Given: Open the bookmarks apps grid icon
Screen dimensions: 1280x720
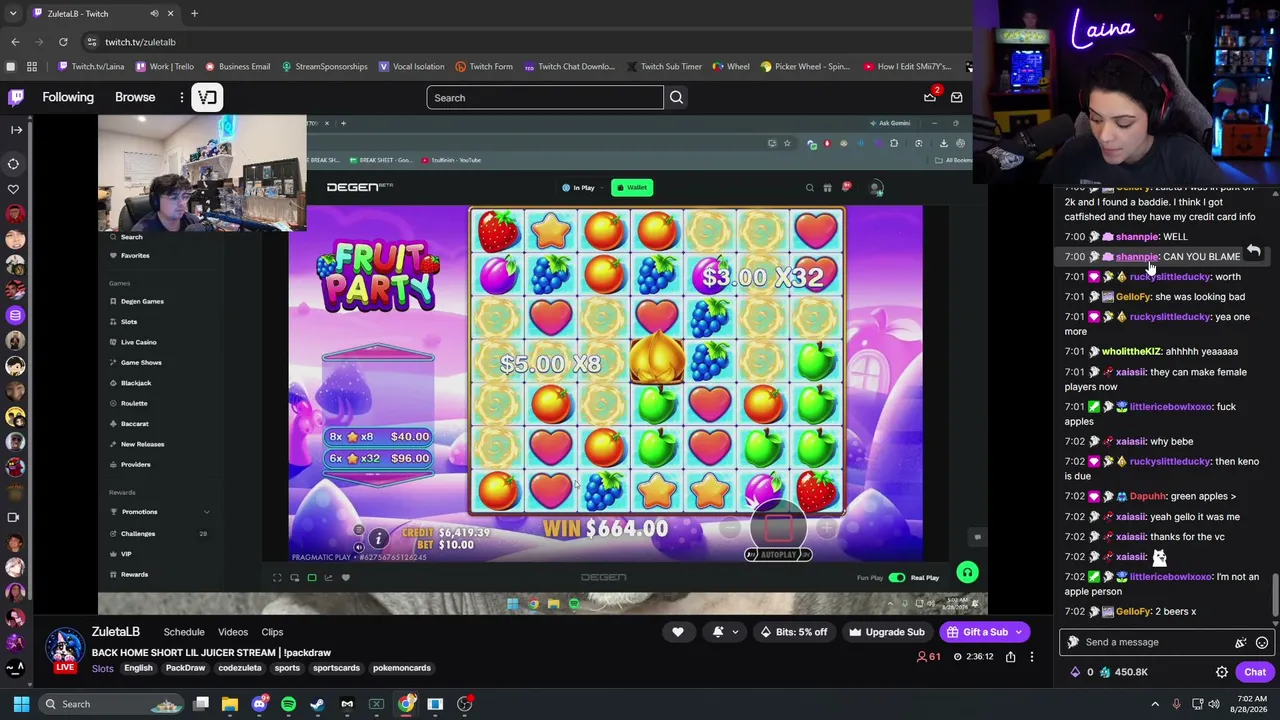Looking at the screenshot, I should [x=32, y=67].
